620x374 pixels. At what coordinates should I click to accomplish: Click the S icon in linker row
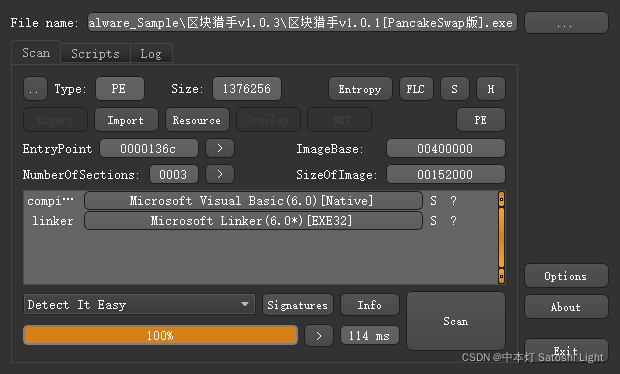434,221
